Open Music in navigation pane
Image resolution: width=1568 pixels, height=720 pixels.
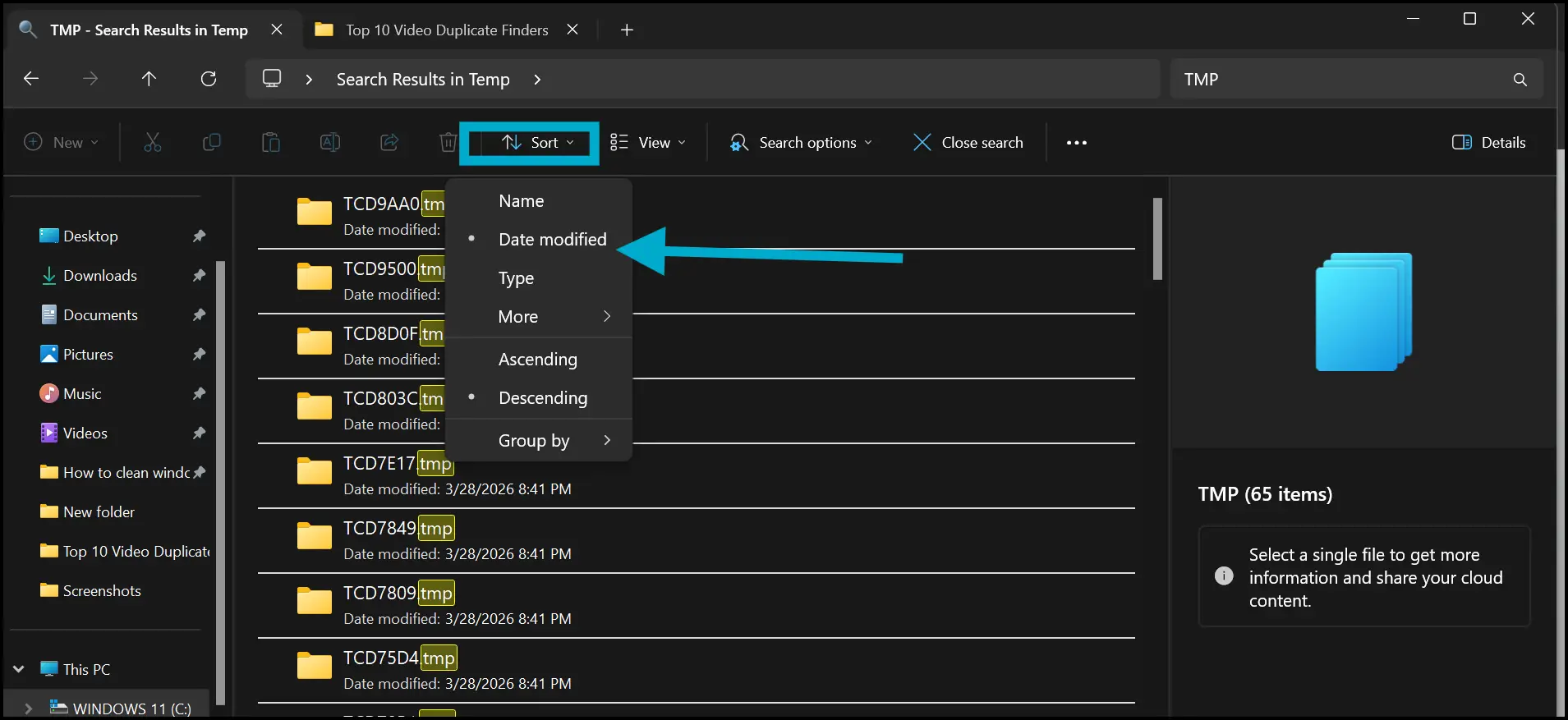click(x=82, y=394)
